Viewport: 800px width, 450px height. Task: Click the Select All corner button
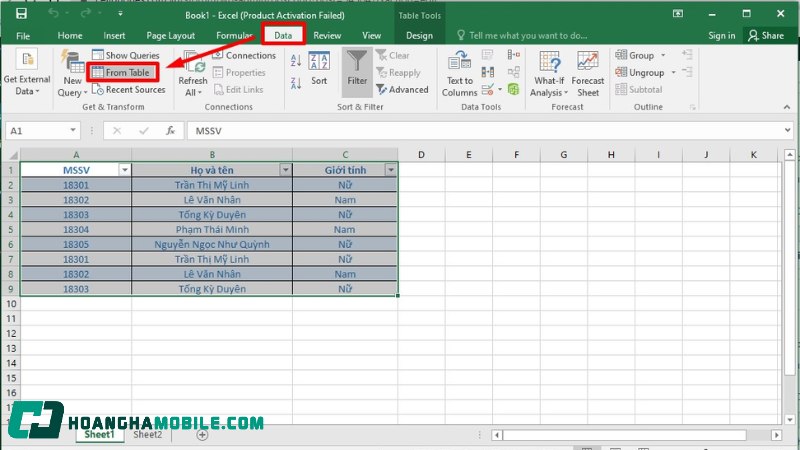(x=11, y=155)
